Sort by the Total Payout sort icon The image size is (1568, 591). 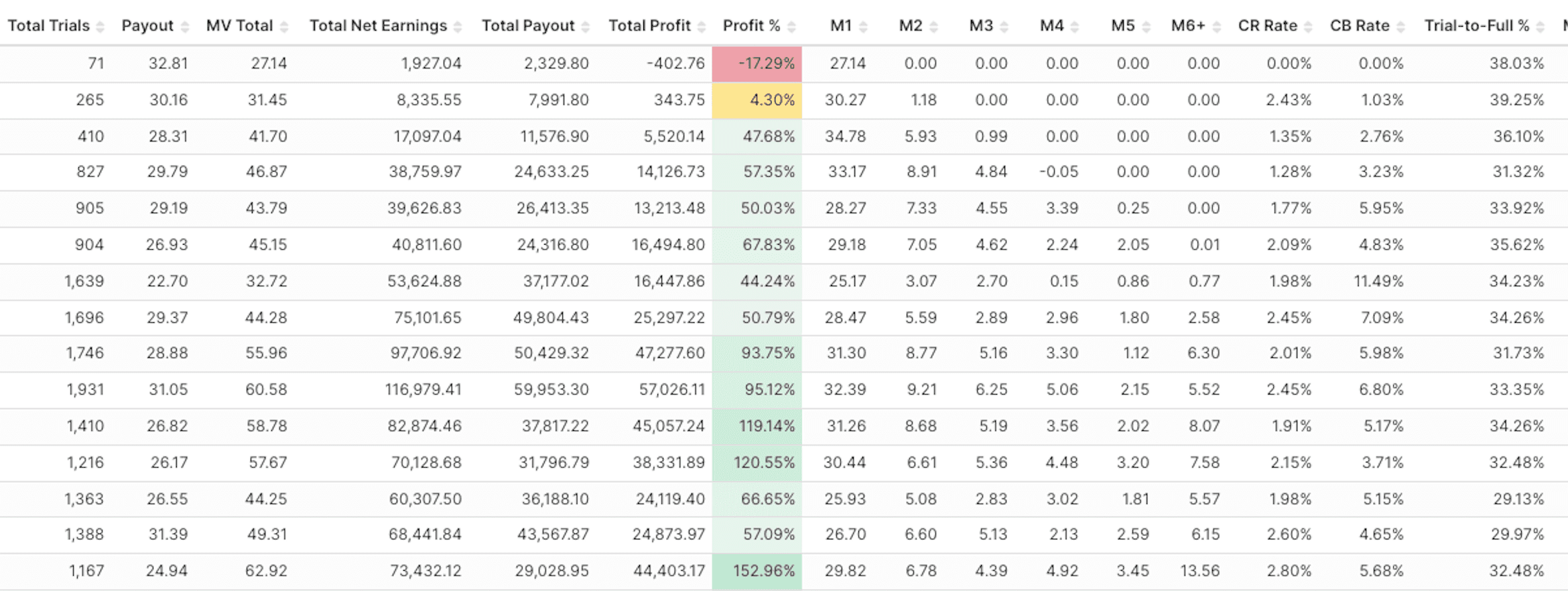pos(586,27)
